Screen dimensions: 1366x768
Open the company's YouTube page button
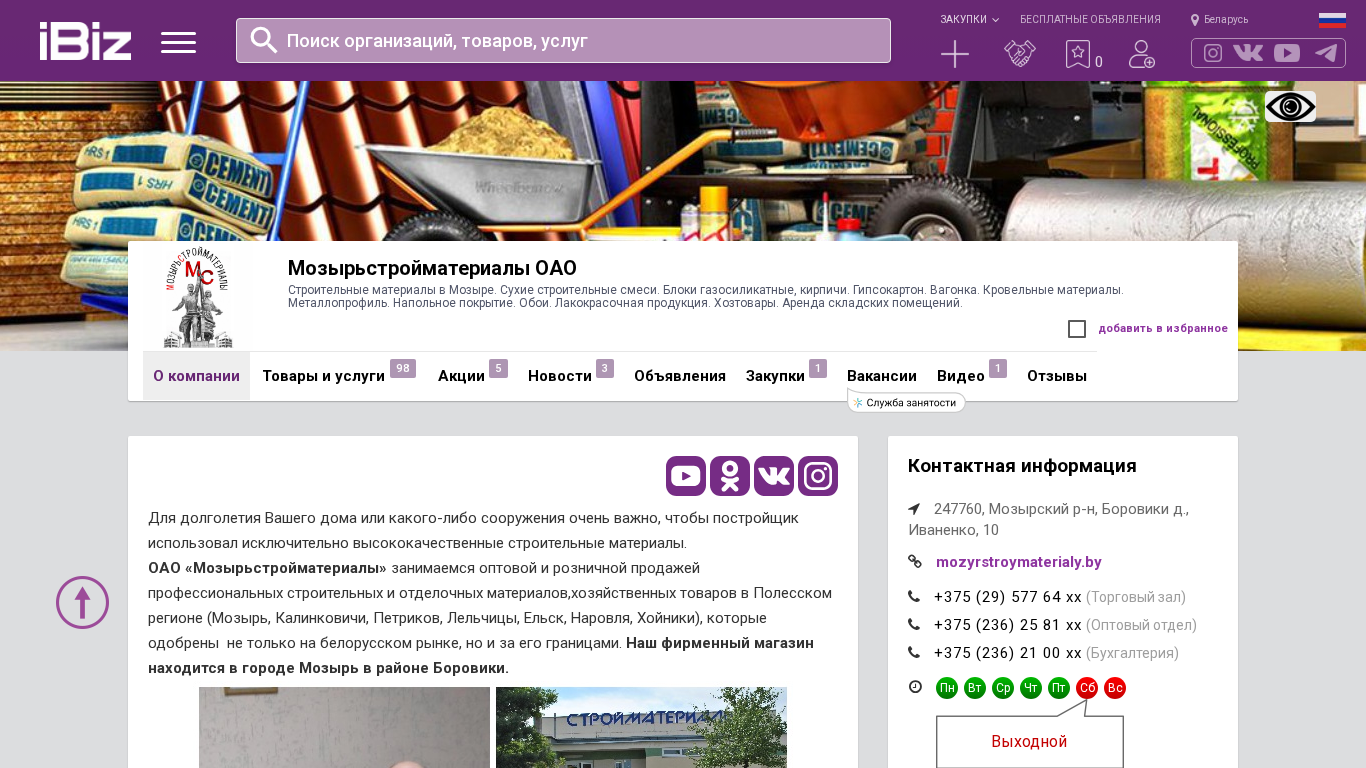pos(686,476)
